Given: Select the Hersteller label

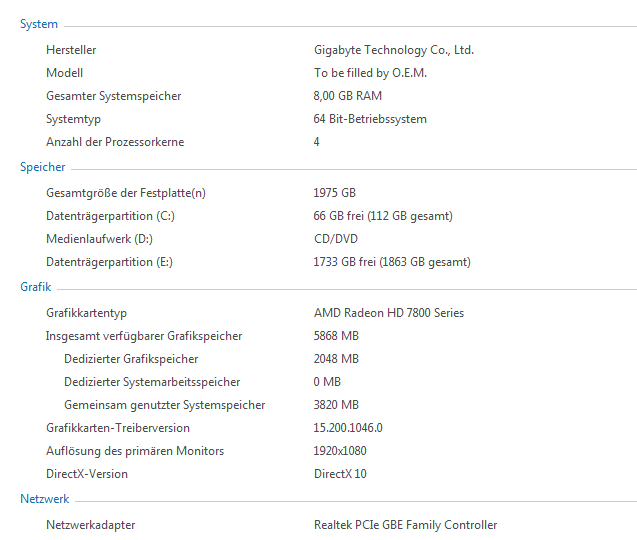Looking at the screenshot, I should point(71,50).
